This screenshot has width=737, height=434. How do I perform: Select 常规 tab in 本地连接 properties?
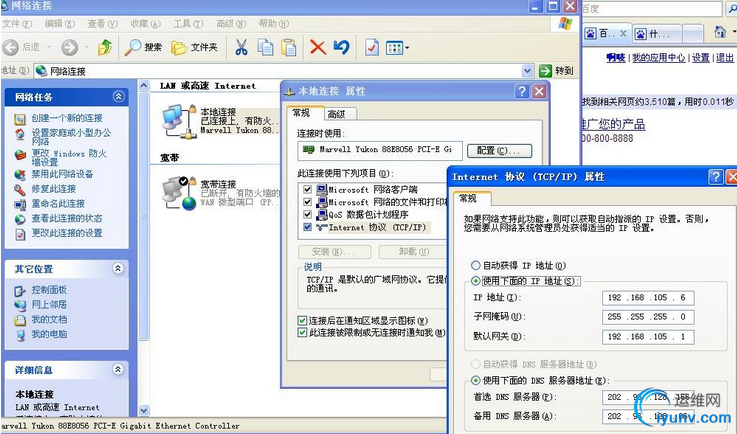pyautogui.click(x=304, y=113)
